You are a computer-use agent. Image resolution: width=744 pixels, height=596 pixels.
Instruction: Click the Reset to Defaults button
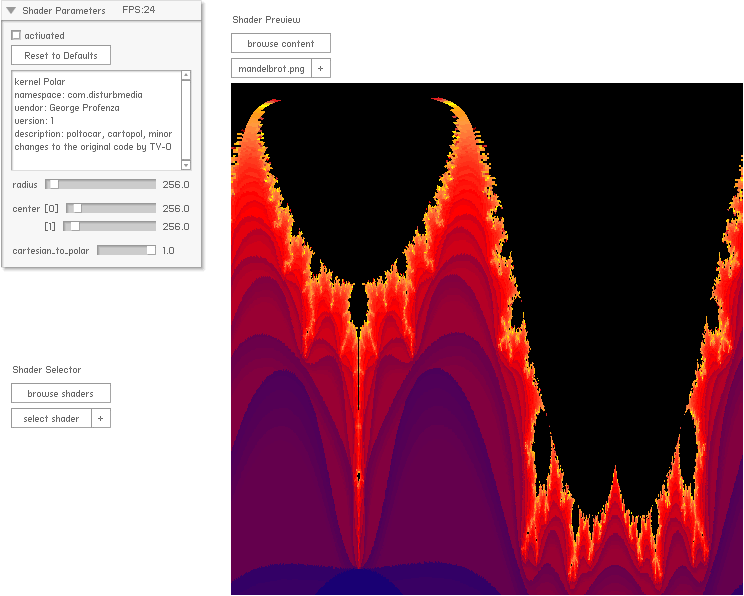pyautogui.click(x=61, y=56)
